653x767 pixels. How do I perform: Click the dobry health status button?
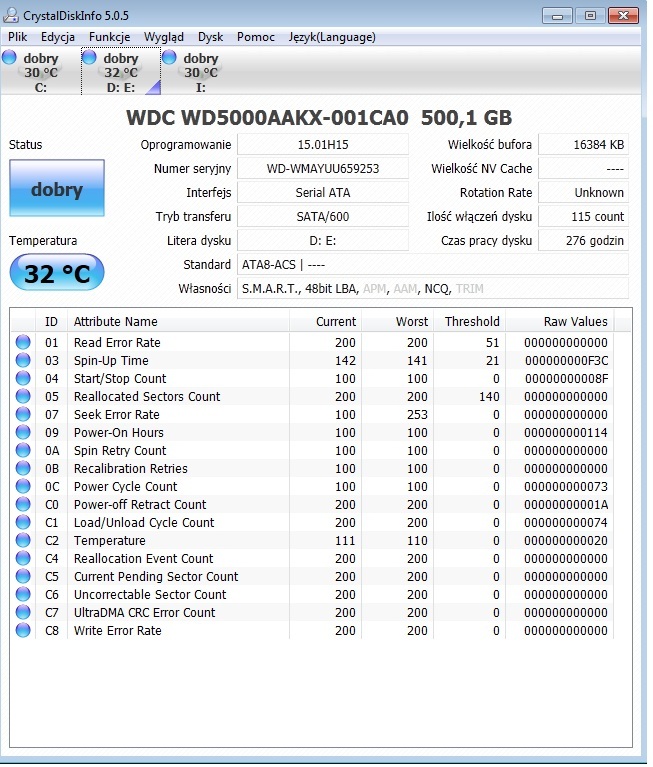(x=57, y=188)
